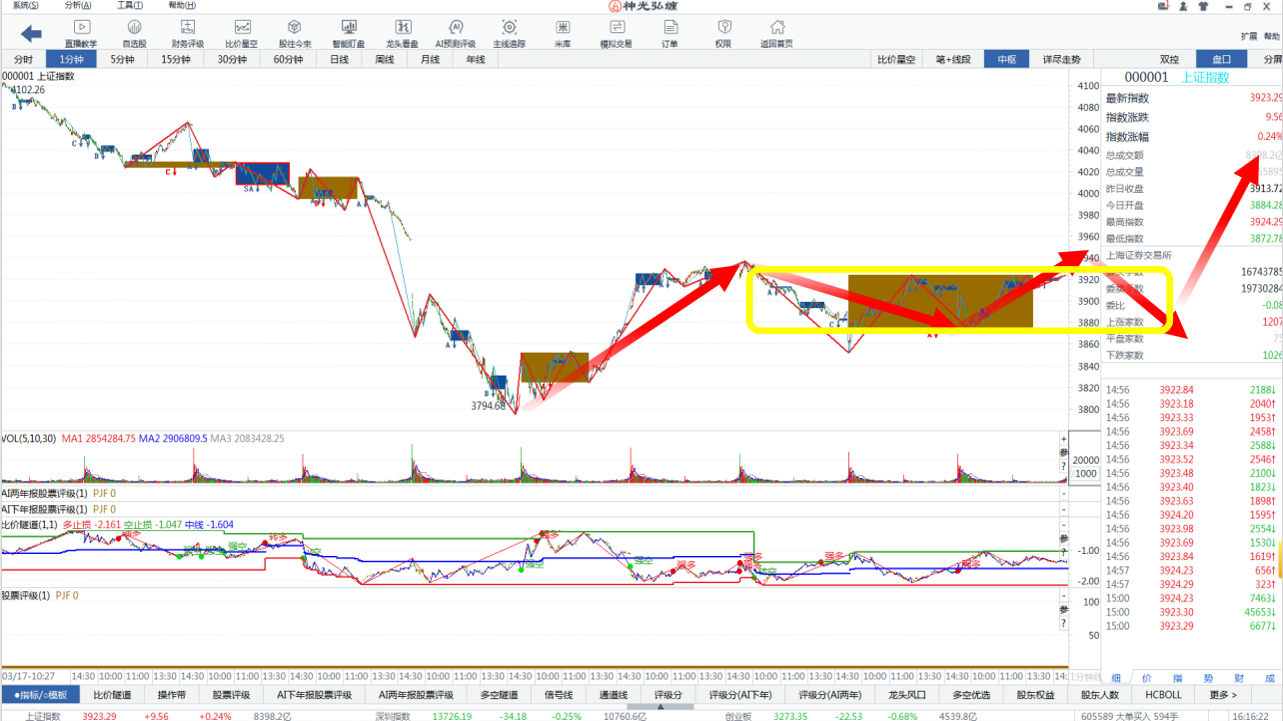Switch to 5分钟 timeframe tab

click(x=122, y=59)
